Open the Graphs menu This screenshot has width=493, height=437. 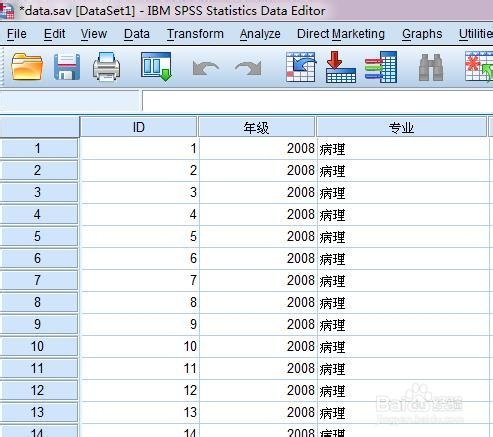click(x=422, y=34)
